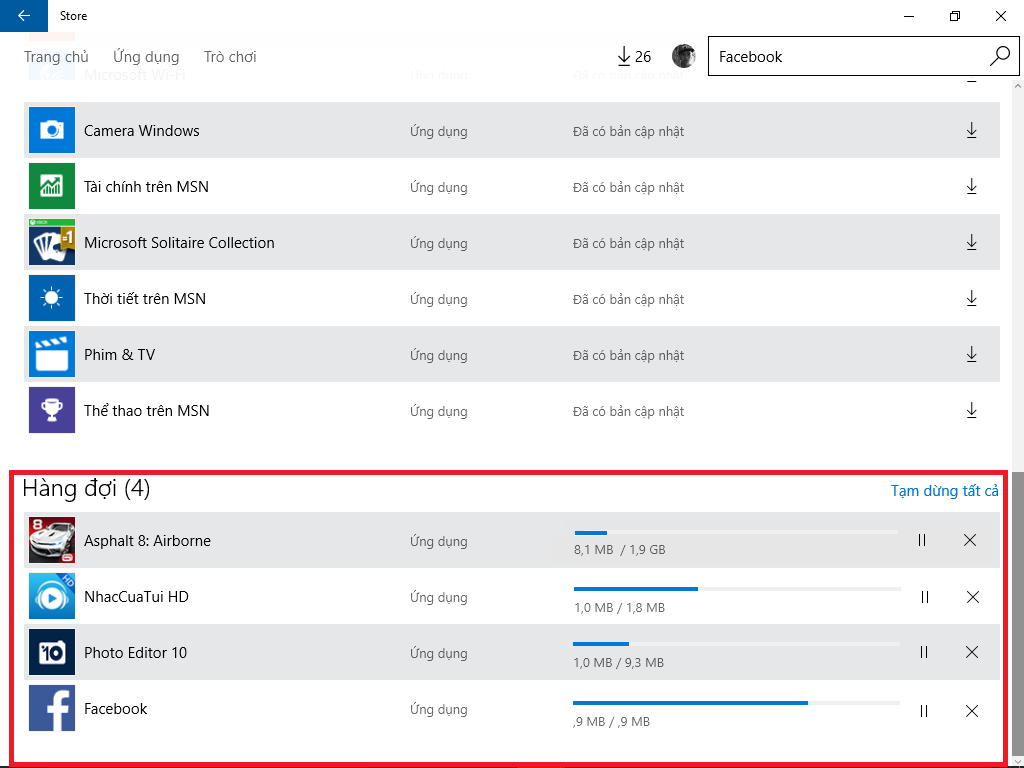
Task: Open the Photo Editor 10 app icon
Action: tap(52, 652)
